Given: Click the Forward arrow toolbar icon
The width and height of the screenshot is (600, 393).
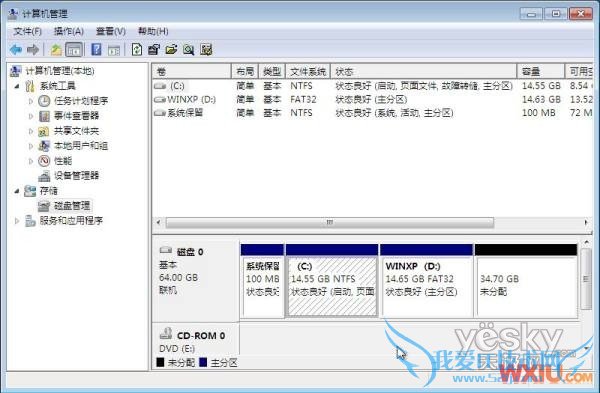Looking at the screenshot, I should (x=33, y=50).
